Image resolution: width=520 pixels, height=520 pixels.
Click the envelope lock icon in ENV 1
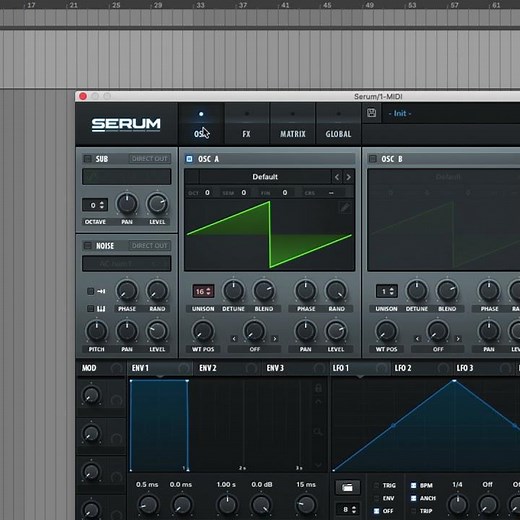318,388
